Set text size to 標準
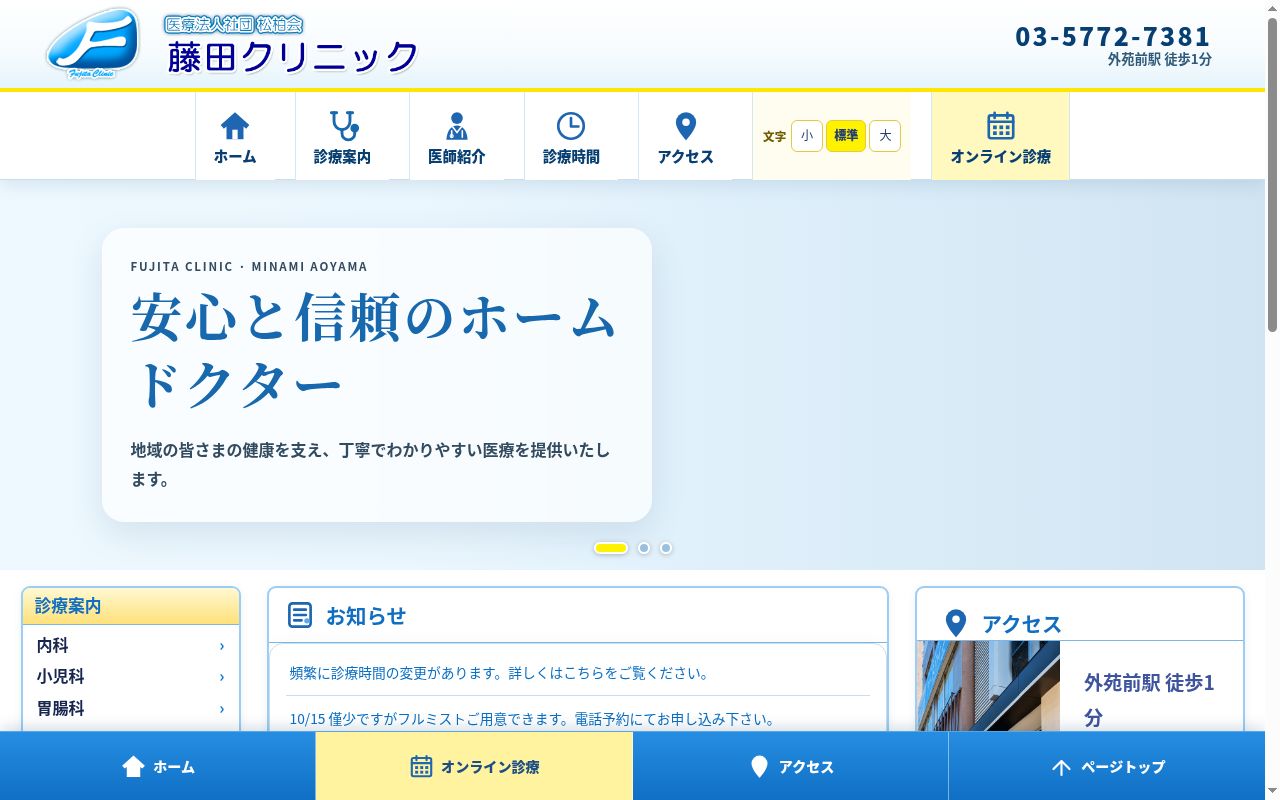The image size is (1280, 800). pyautogui.click(x=846, y=136)
